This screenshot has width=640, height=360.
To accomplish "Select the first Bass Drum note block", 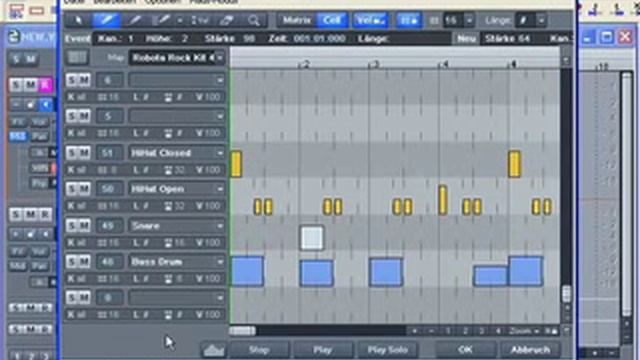I will pyautogui.click(x=247, y=271).
